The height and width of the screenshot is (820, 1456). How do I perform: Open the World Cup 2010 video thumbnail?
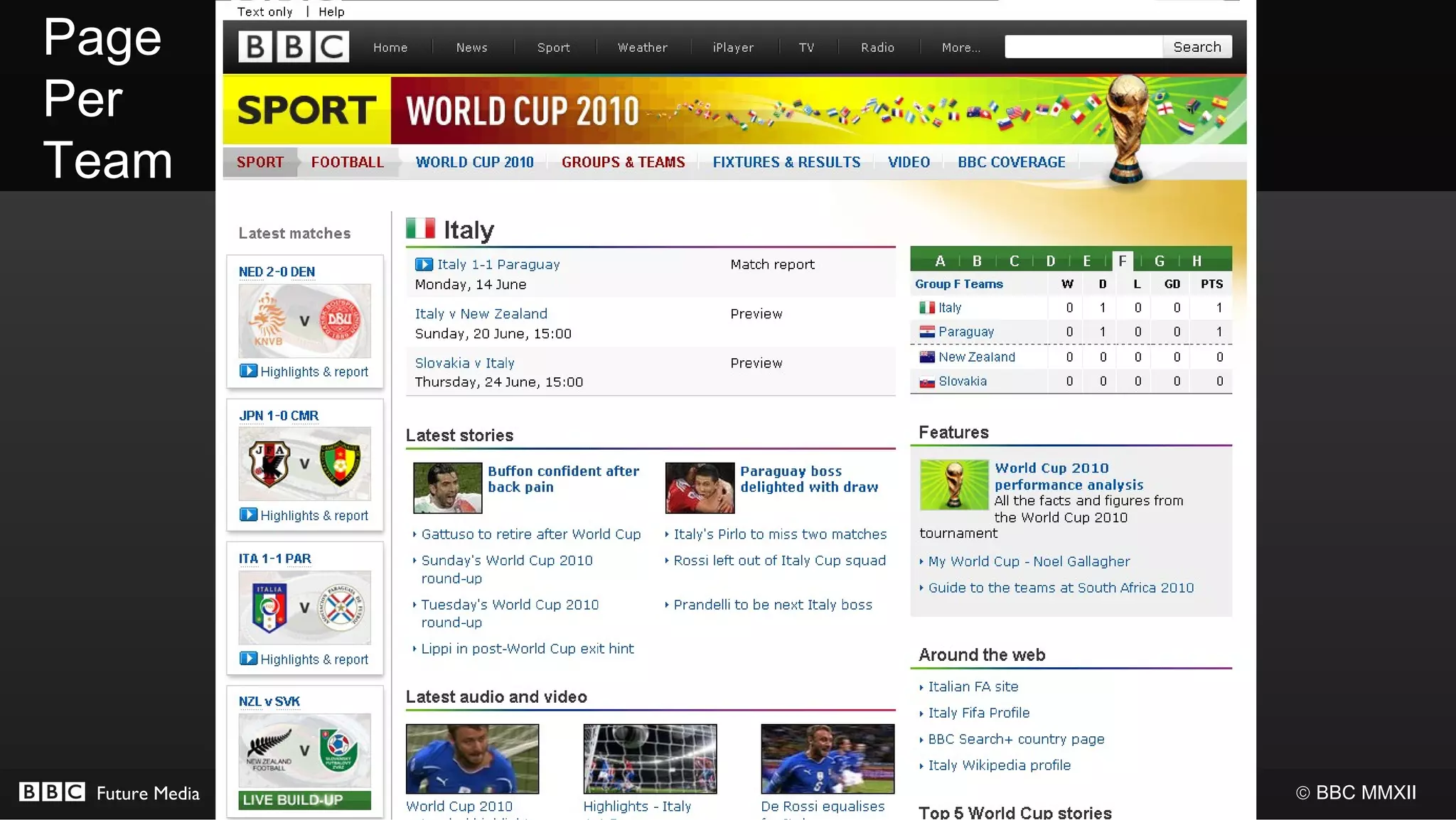pyautogui.click(x=472, y=759)
